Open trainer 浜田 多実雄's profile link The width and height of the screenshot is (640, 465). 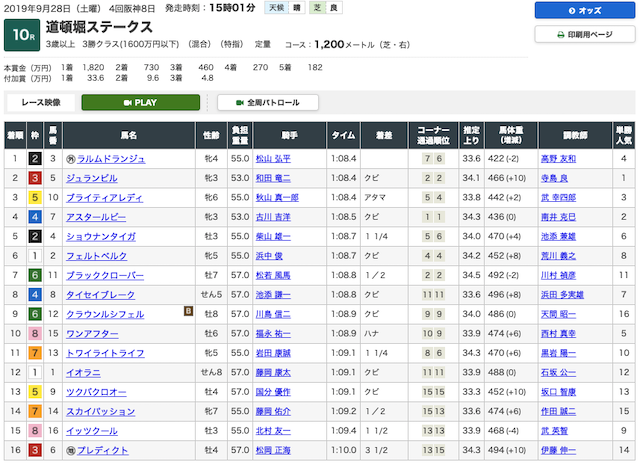562,295
